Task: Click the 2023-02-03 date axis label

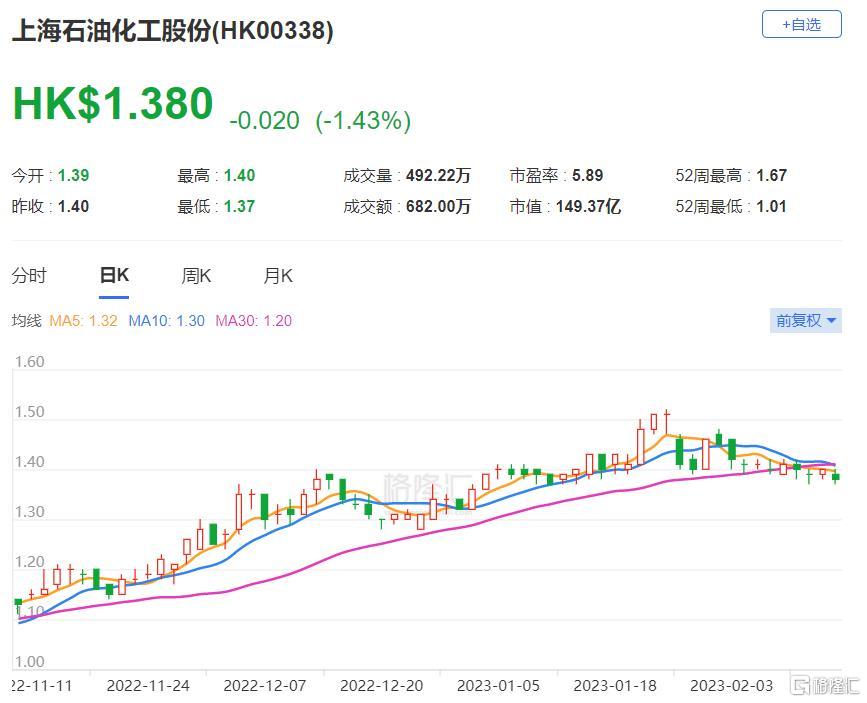Action: [x=732, y=686]
